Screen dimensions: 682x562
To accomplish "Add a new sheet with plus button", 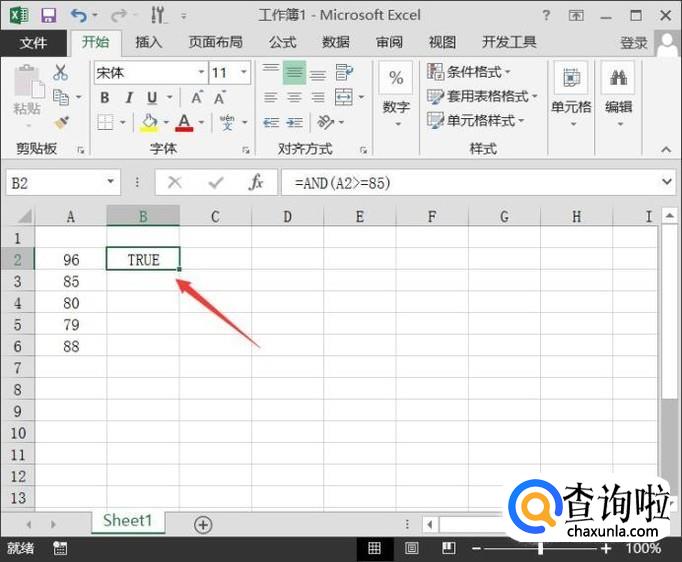I will [x=203, y=525].
